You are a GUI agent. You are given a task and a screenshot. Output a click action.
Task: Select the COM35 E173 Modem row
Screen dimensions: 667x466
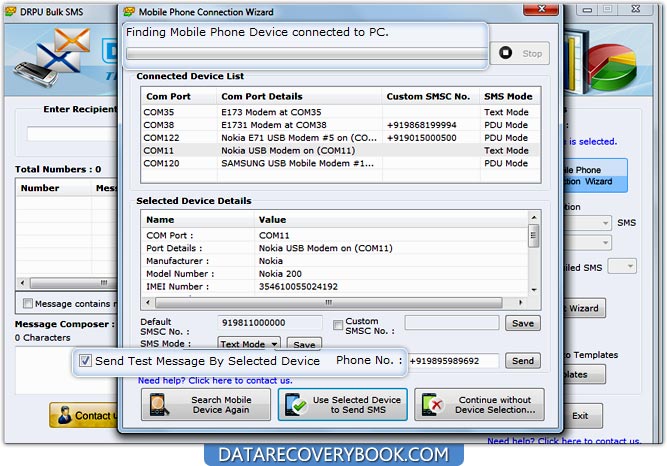[x=341, y=112]
